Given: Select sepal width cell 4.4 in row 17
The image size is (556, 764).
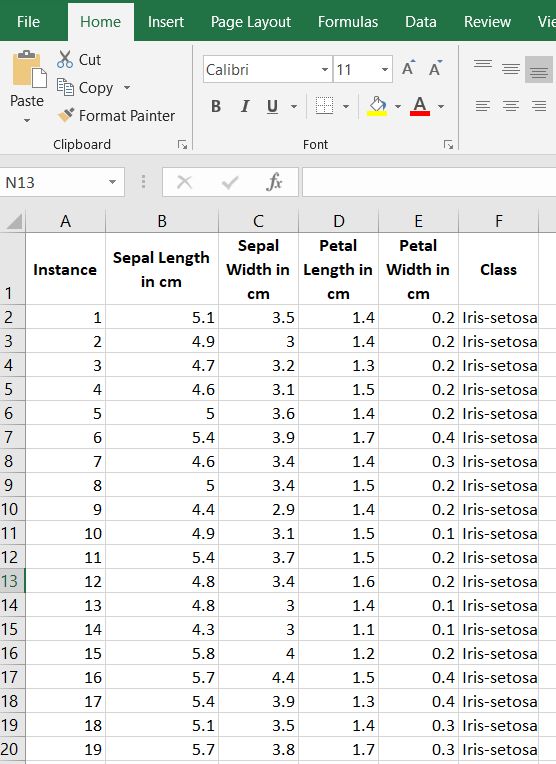Looking at the screenshot, I should coord(258,677).
